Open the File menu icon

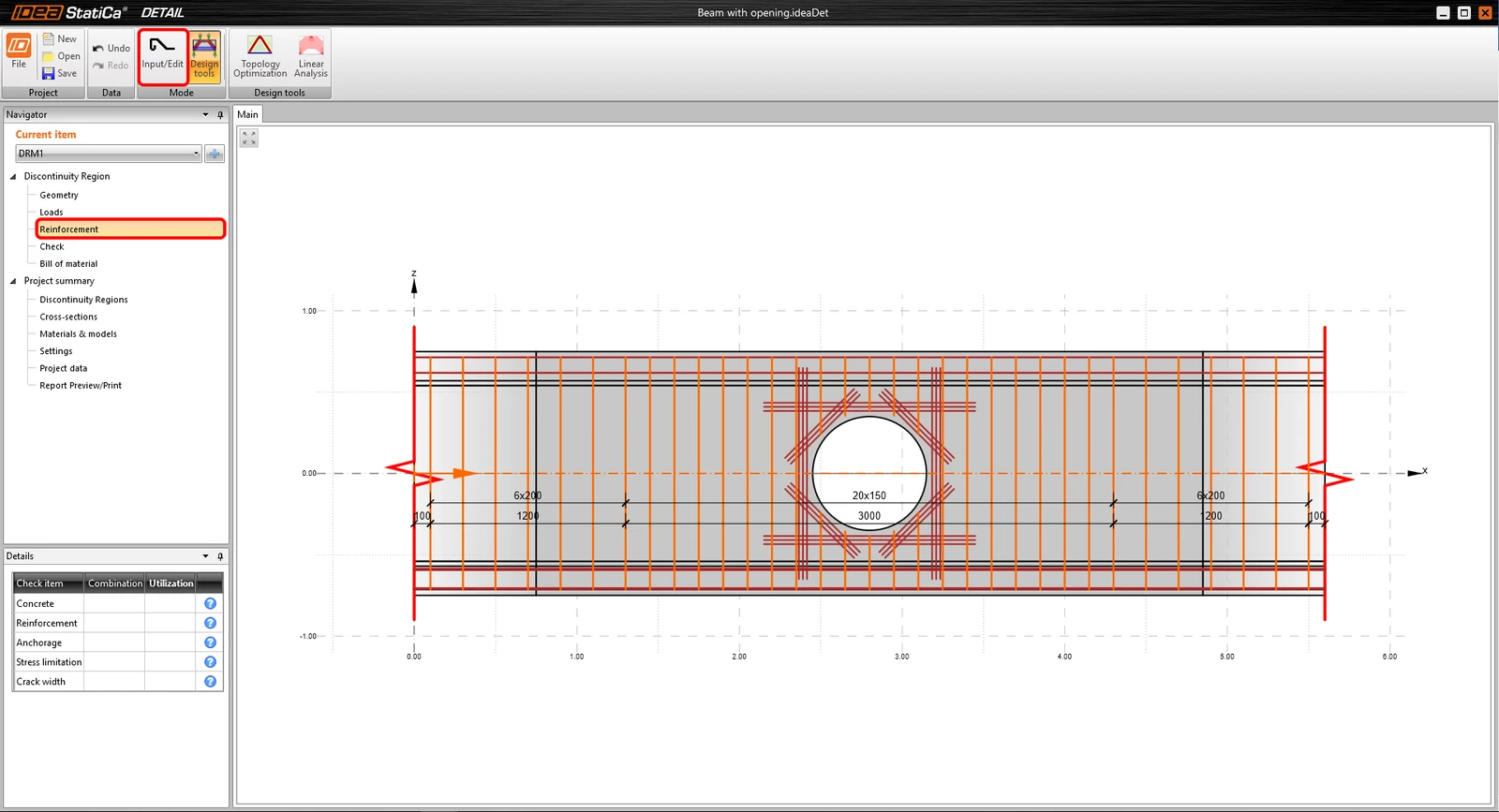click(19, 52)
